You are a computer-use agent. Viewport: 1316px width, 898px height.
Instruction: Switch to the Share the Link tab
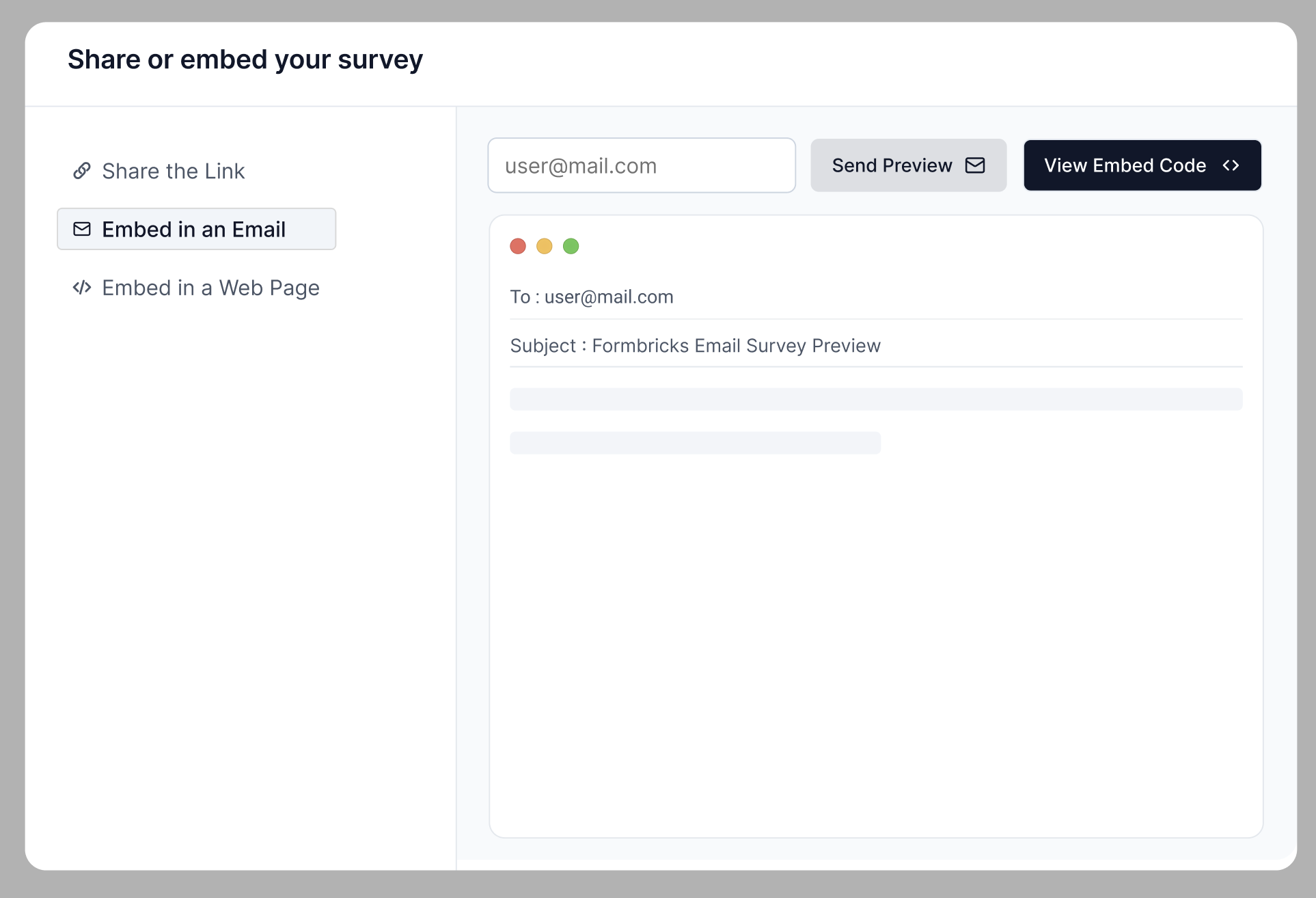click(x=173, y=171)
